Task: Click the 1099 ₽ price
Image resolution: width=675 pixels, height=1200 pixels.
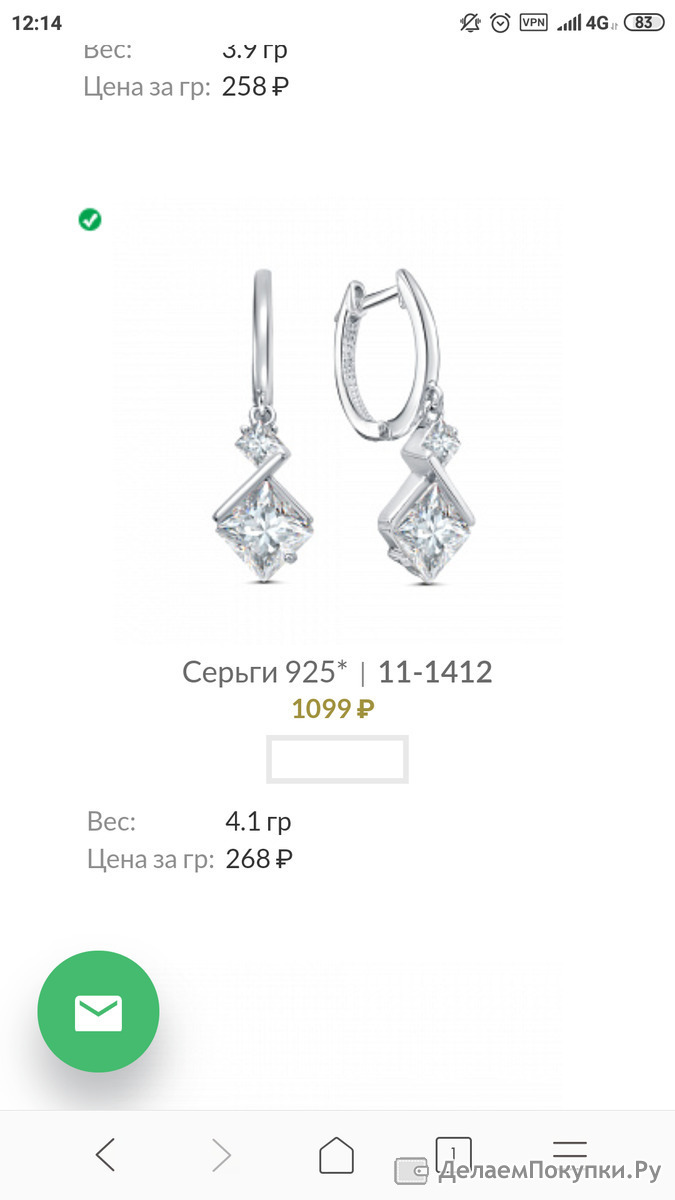Action: [333, 709]
